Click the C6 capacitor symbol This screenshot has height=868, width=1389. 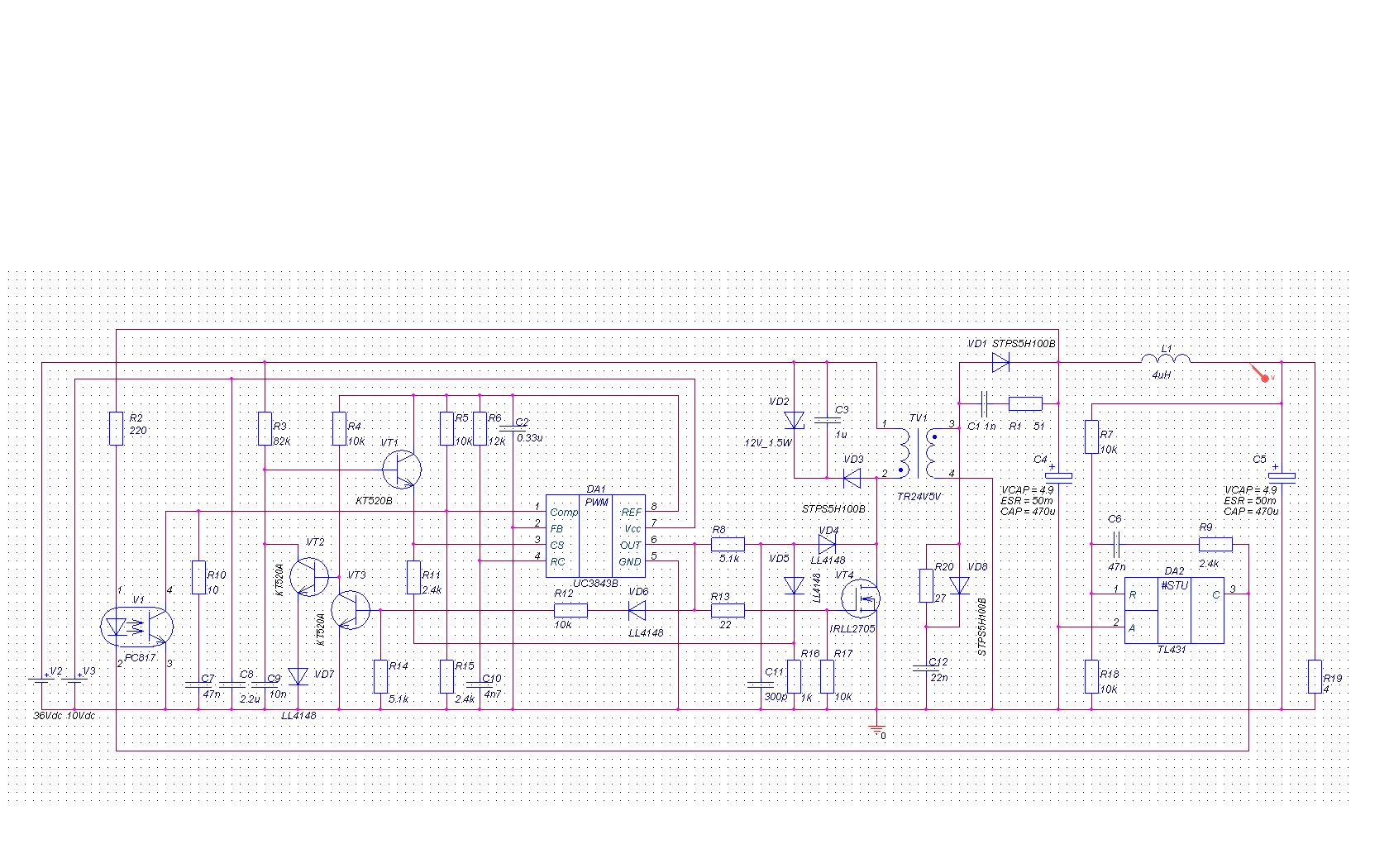tap(1116, 544)
